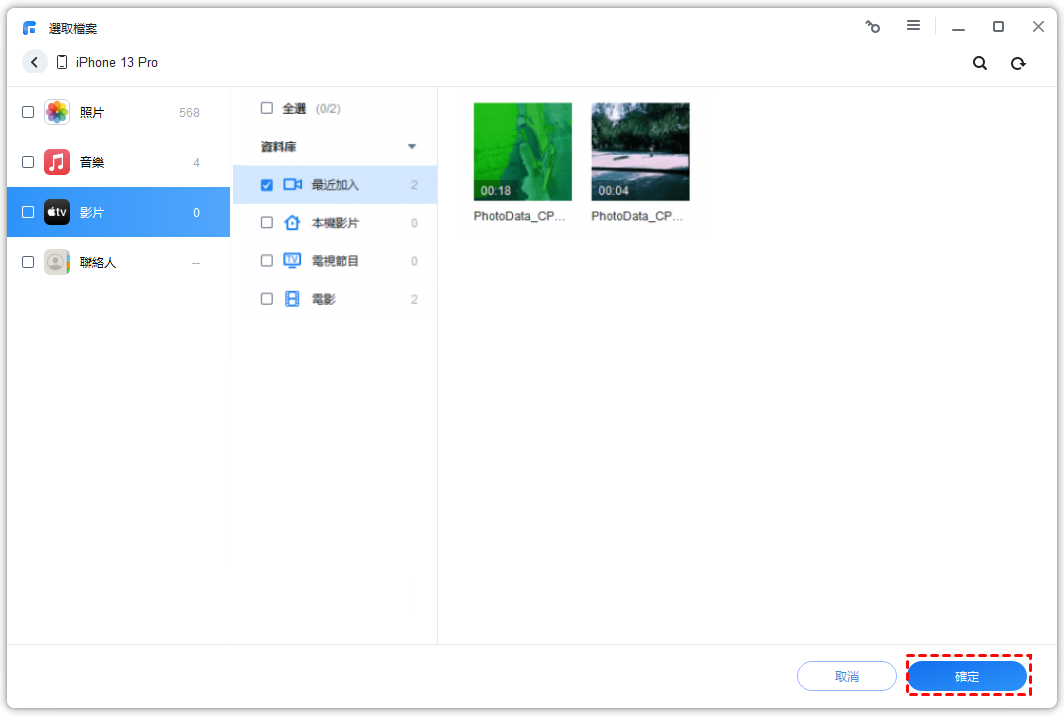Click the refresh icon at top right

click(x=1018, y=63)
